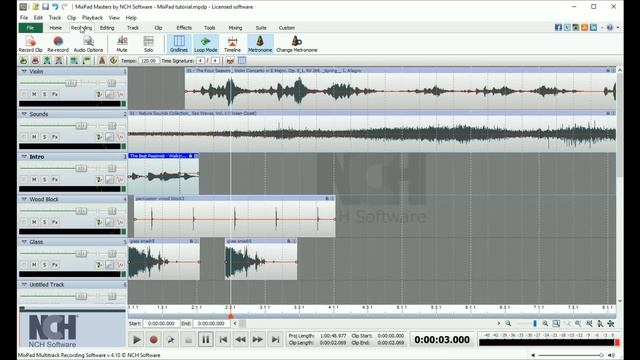Collapse the Glass track arrow
The image size is (640, 360).
24,242
